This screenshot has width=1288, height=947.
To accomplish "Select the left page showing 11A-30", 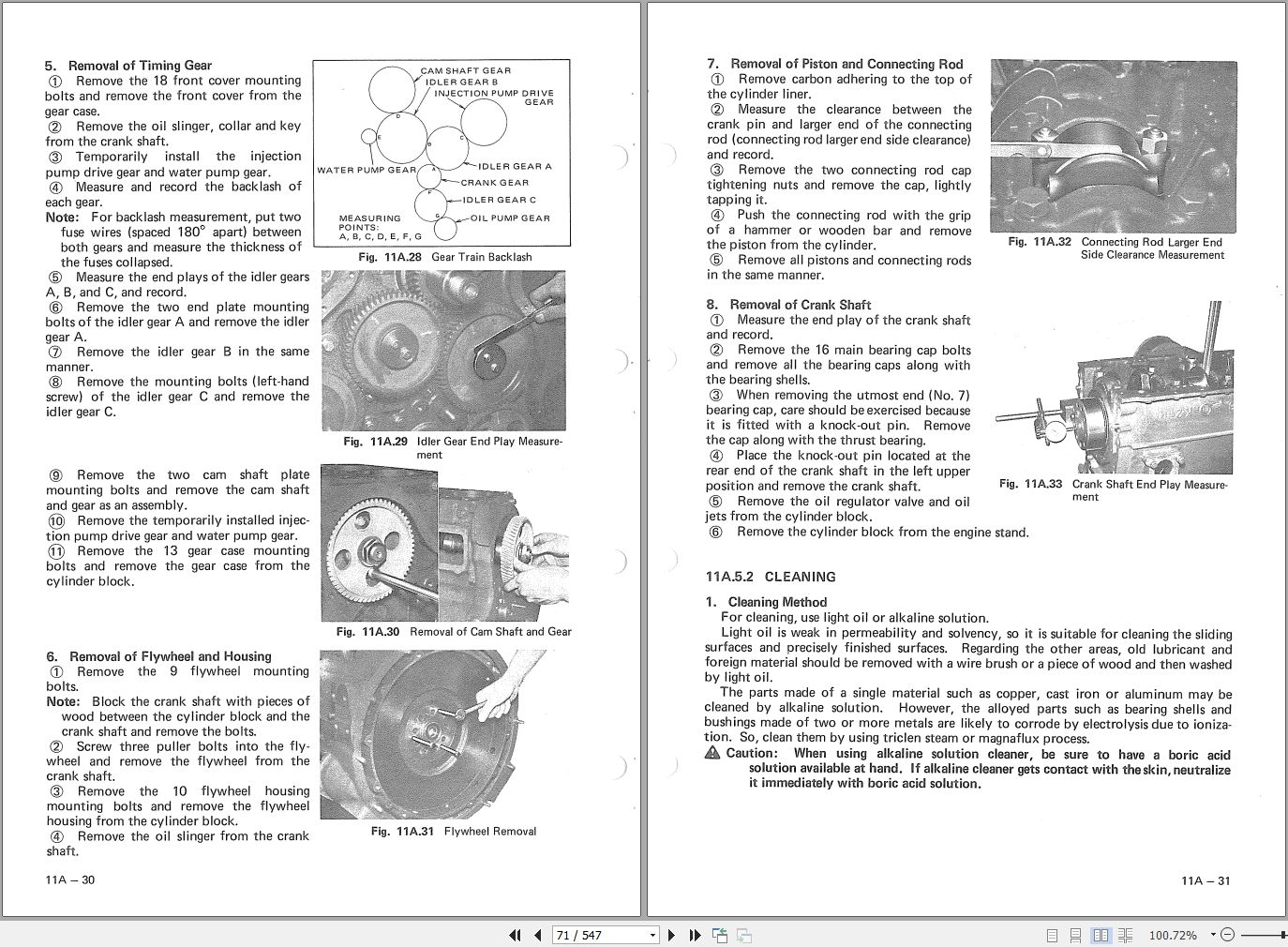I will (323, 459).
